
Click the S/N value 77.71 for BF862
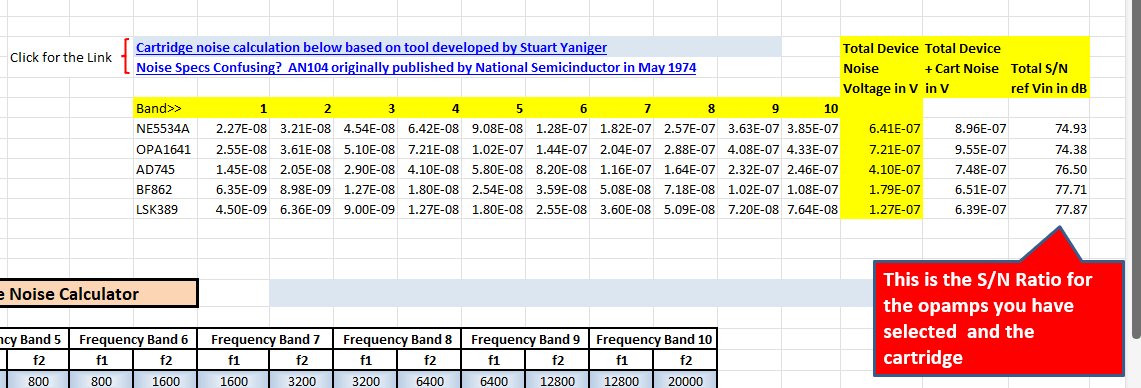tap(1048, 190)
